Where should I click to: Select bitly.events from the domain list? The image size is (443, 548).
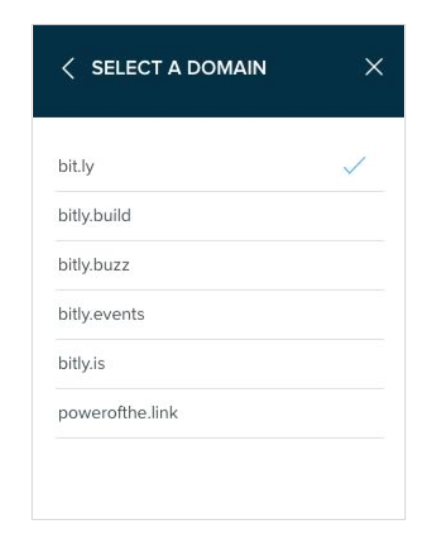tap(219, 315)
